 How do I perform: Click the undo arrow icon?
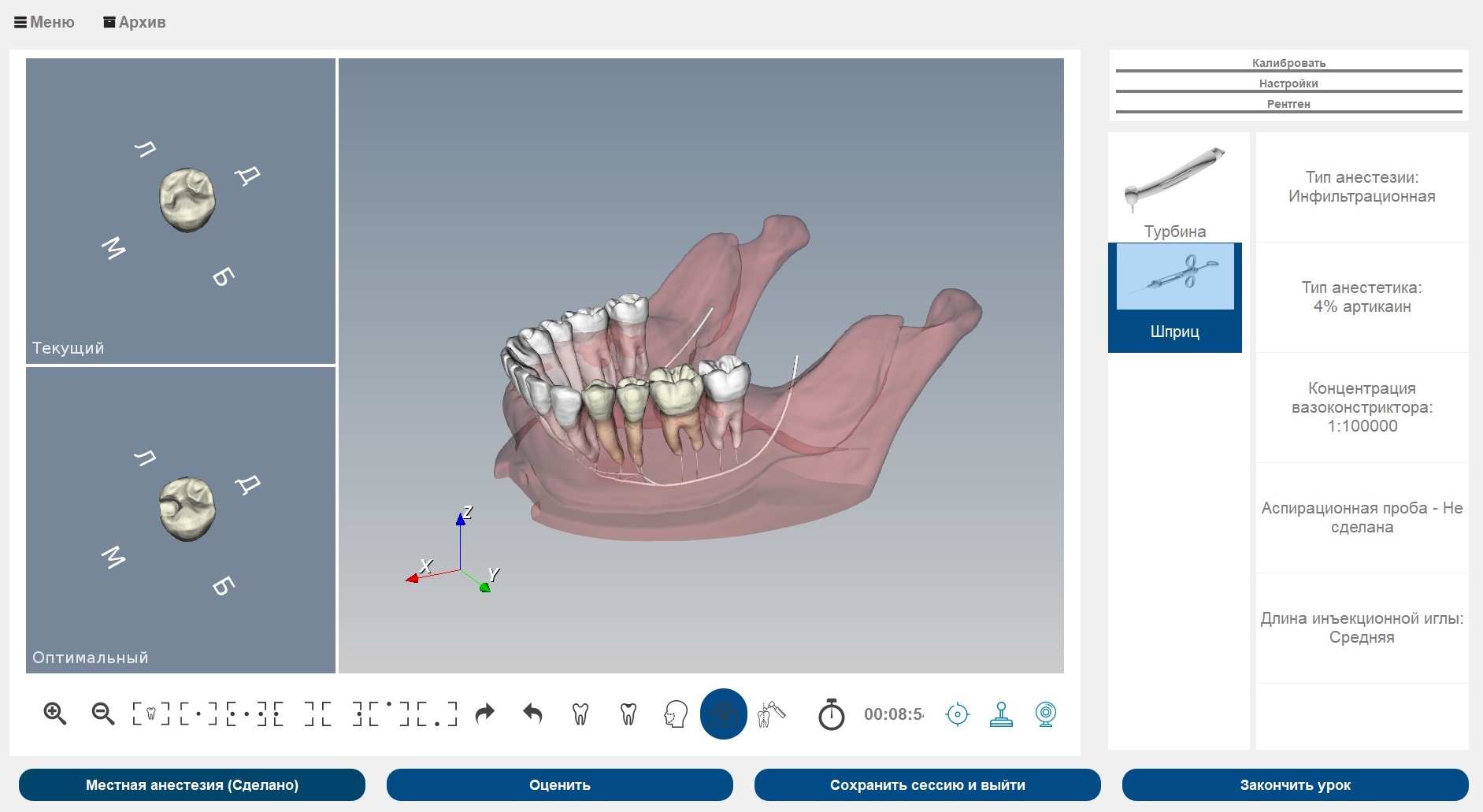(x=533, y=714)
